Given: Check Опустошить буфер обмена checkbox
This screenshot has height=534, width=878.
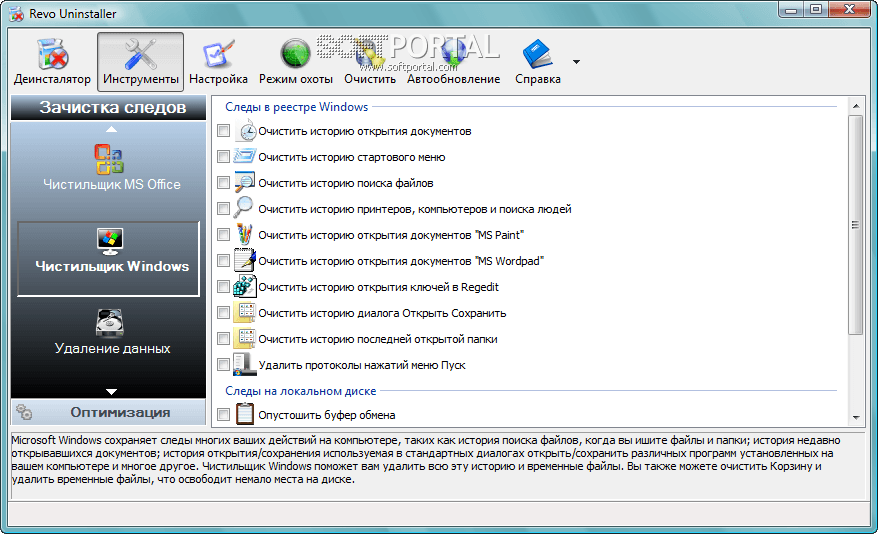Looking at the screenshot, I should (223, 414).
